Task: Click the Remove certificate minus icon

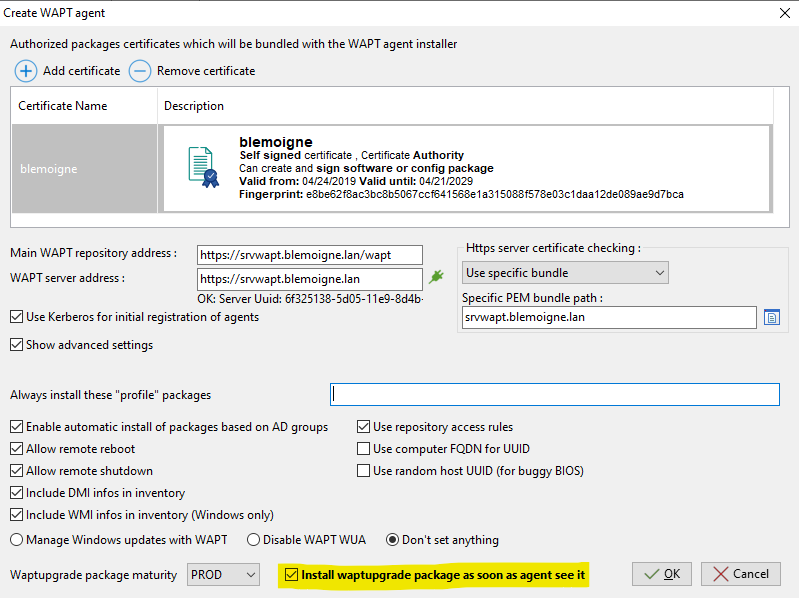Action: [140, 71]
